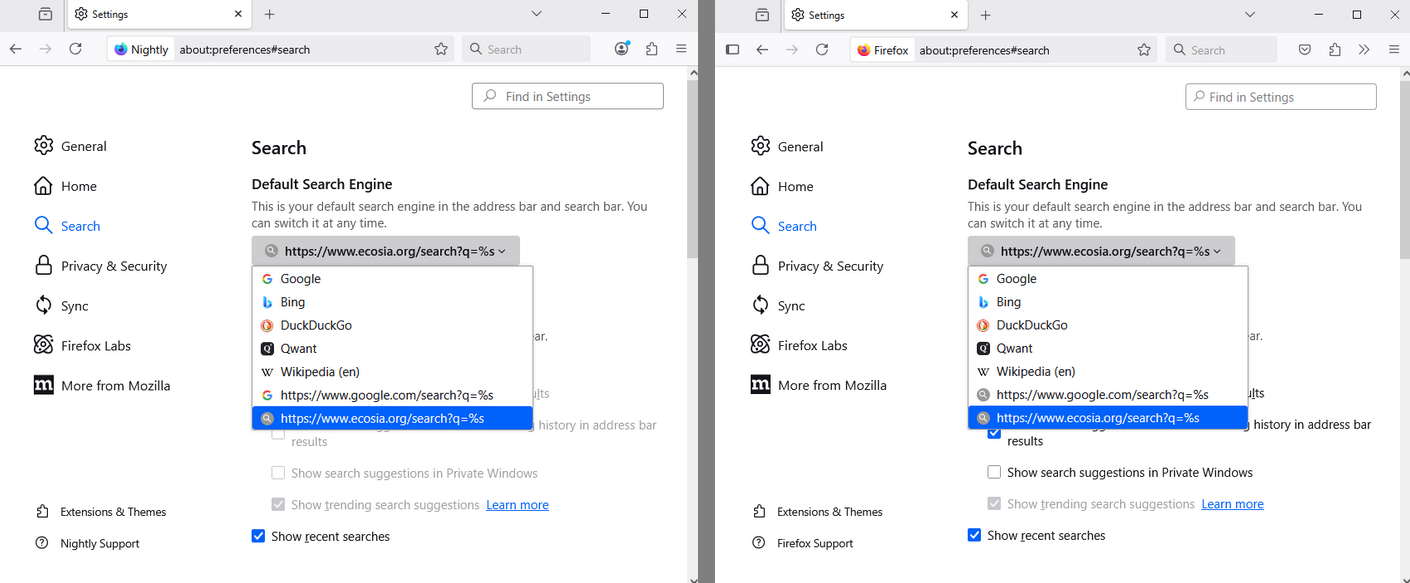The width and height of the screenshot is (1410, 583).
Task: Uncheck Show recent searches in Nightly
Action: pos(258,536)
